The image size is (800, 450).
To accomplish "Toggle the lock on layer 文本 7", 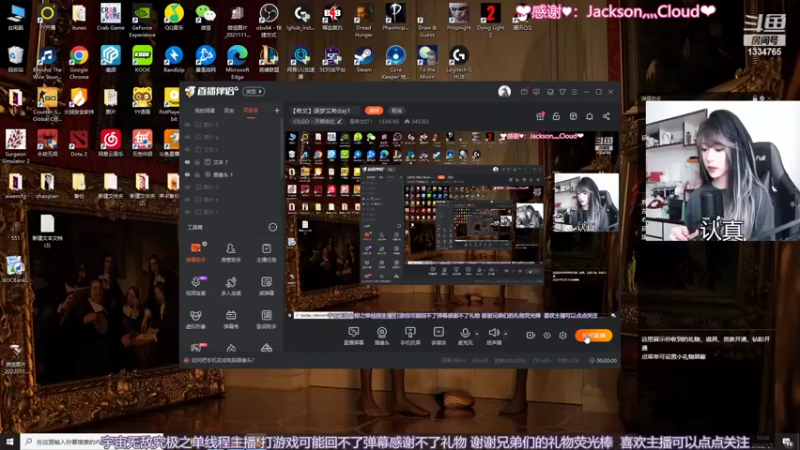I will pyautogui.click(x=197, y=162).
